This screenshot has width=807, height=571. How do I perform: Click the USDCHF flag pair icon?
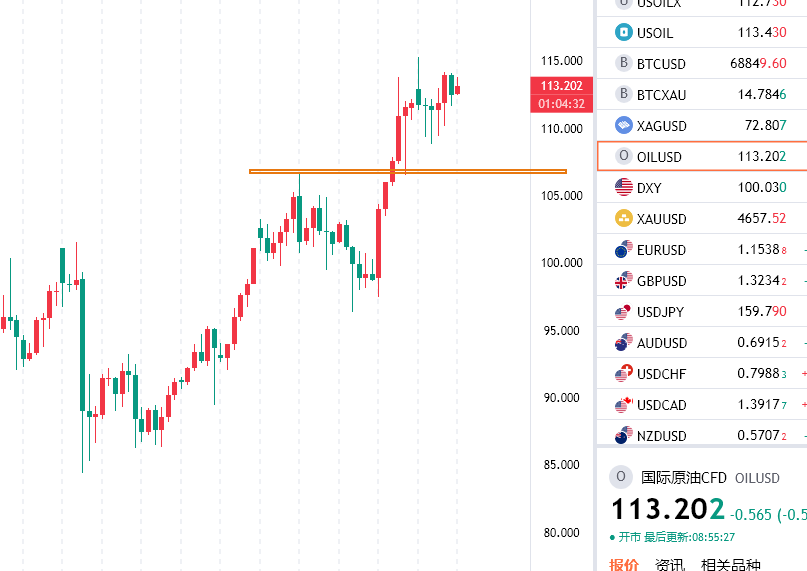click(x=624, y=373)
